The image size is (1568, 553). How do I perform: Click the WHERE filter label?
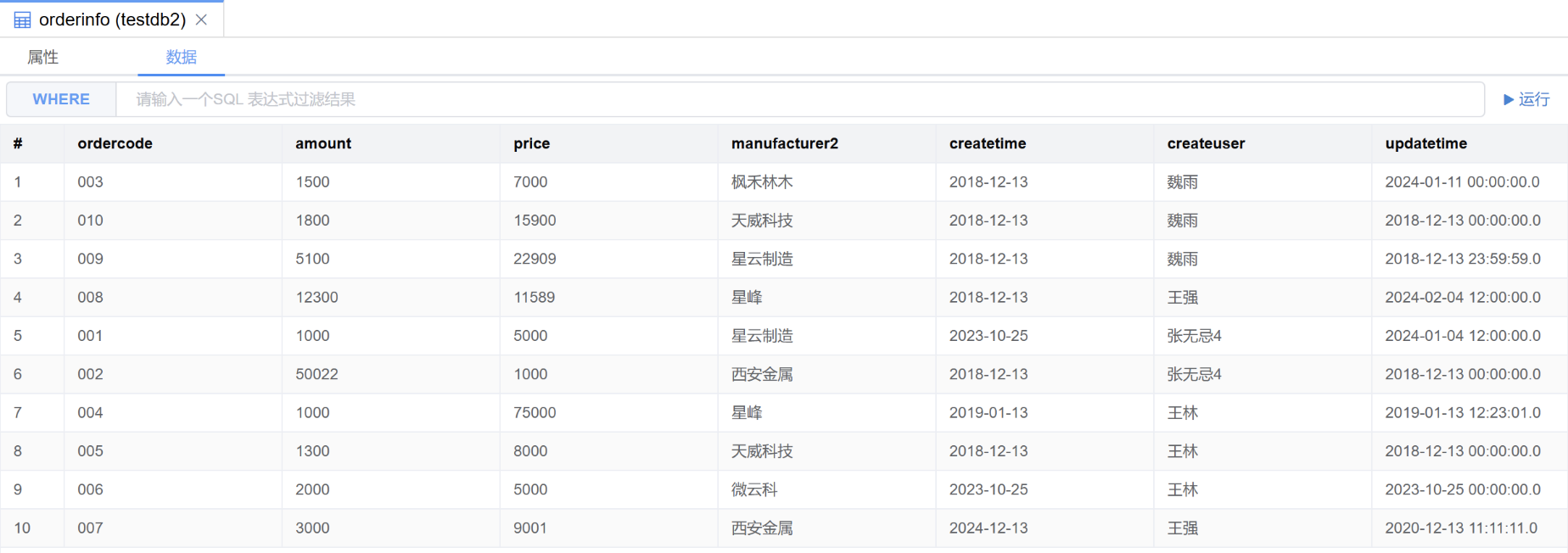[61, 99]
